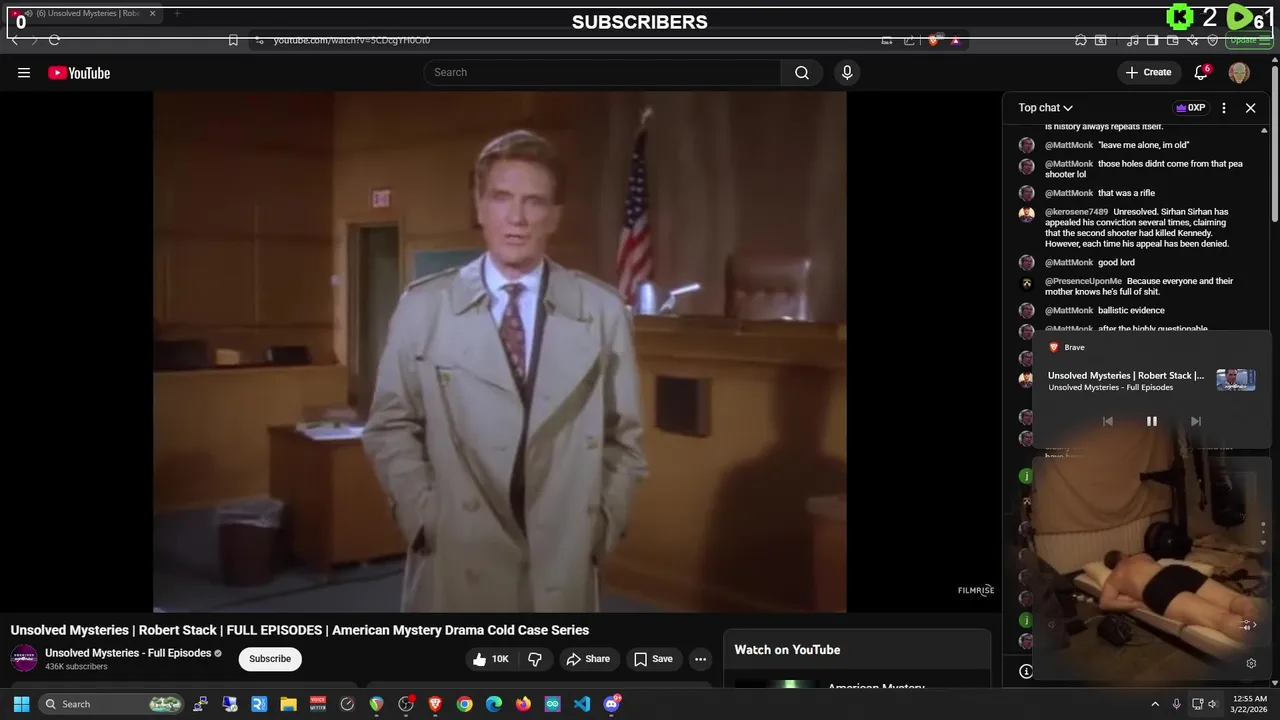The height and width of the screenshot is (720, 1280).
Task: Click the Watch on YouTube card heading
Action: [787, 650]
